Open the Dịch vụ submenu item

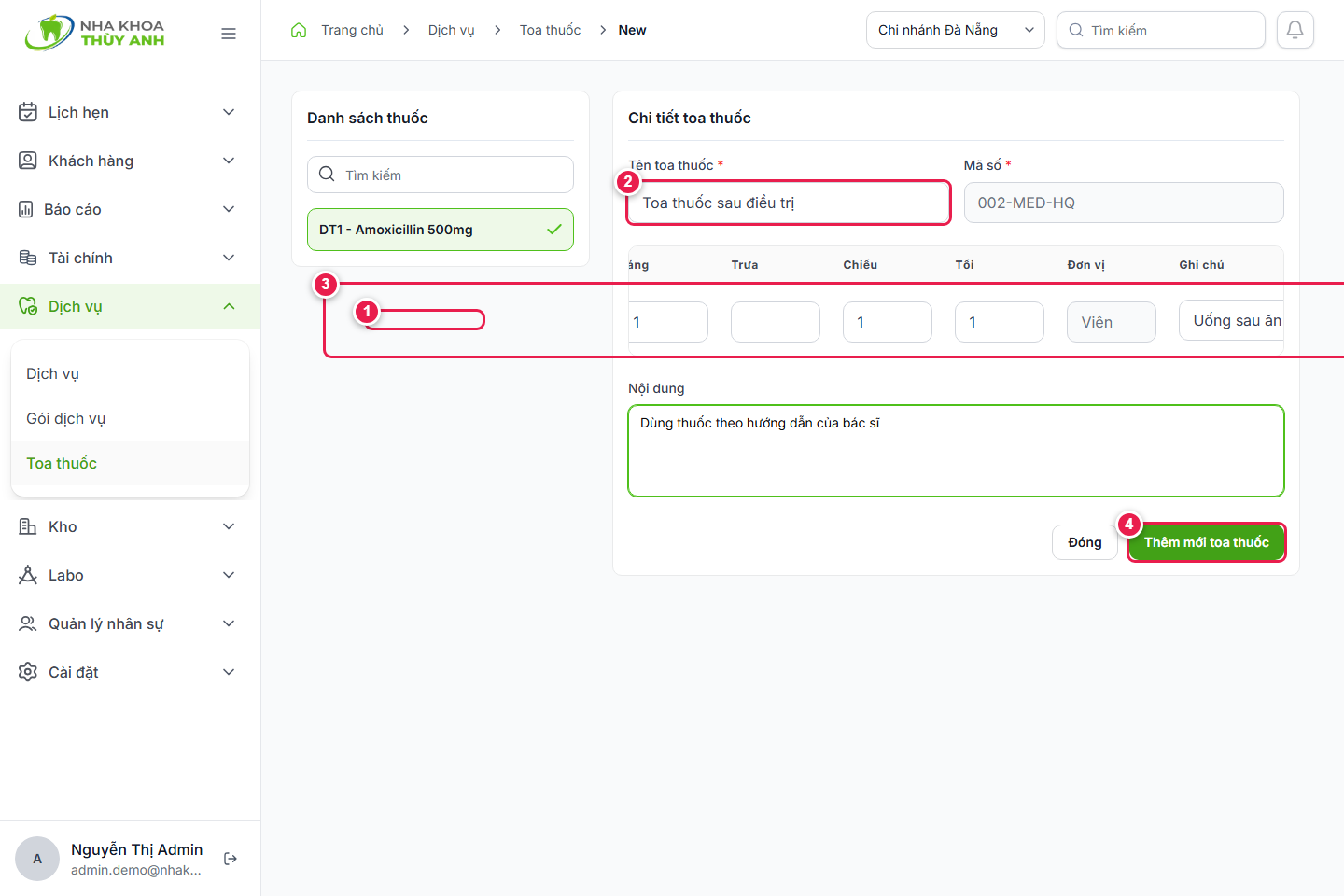[131, 373]
